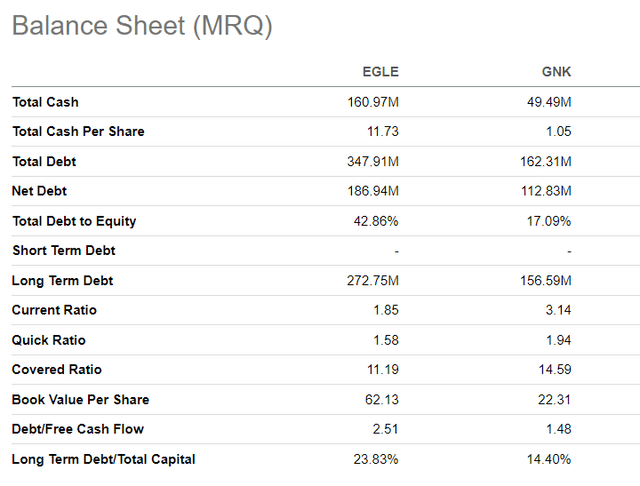Select the Debt/Free Cash Flow label
The height and width of the screenshot is (486, 640).
click(78, 429)
